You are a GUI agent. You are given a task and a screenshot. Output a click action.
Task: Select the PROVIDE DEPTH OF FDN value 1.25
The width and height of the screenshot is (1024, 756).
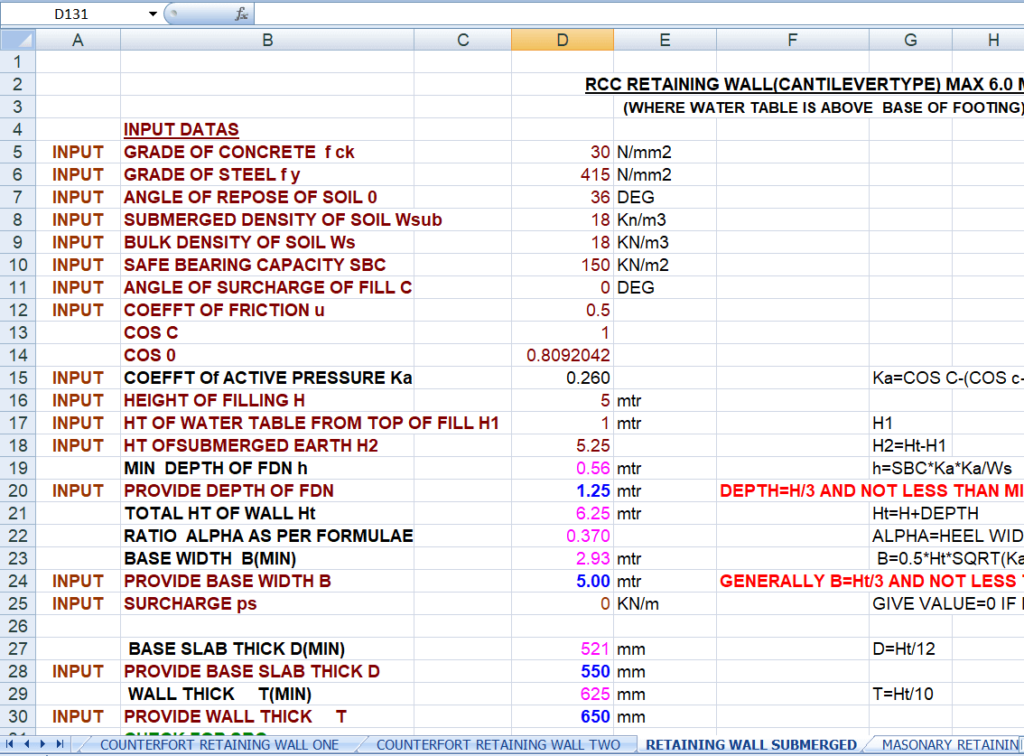[563, 491]
